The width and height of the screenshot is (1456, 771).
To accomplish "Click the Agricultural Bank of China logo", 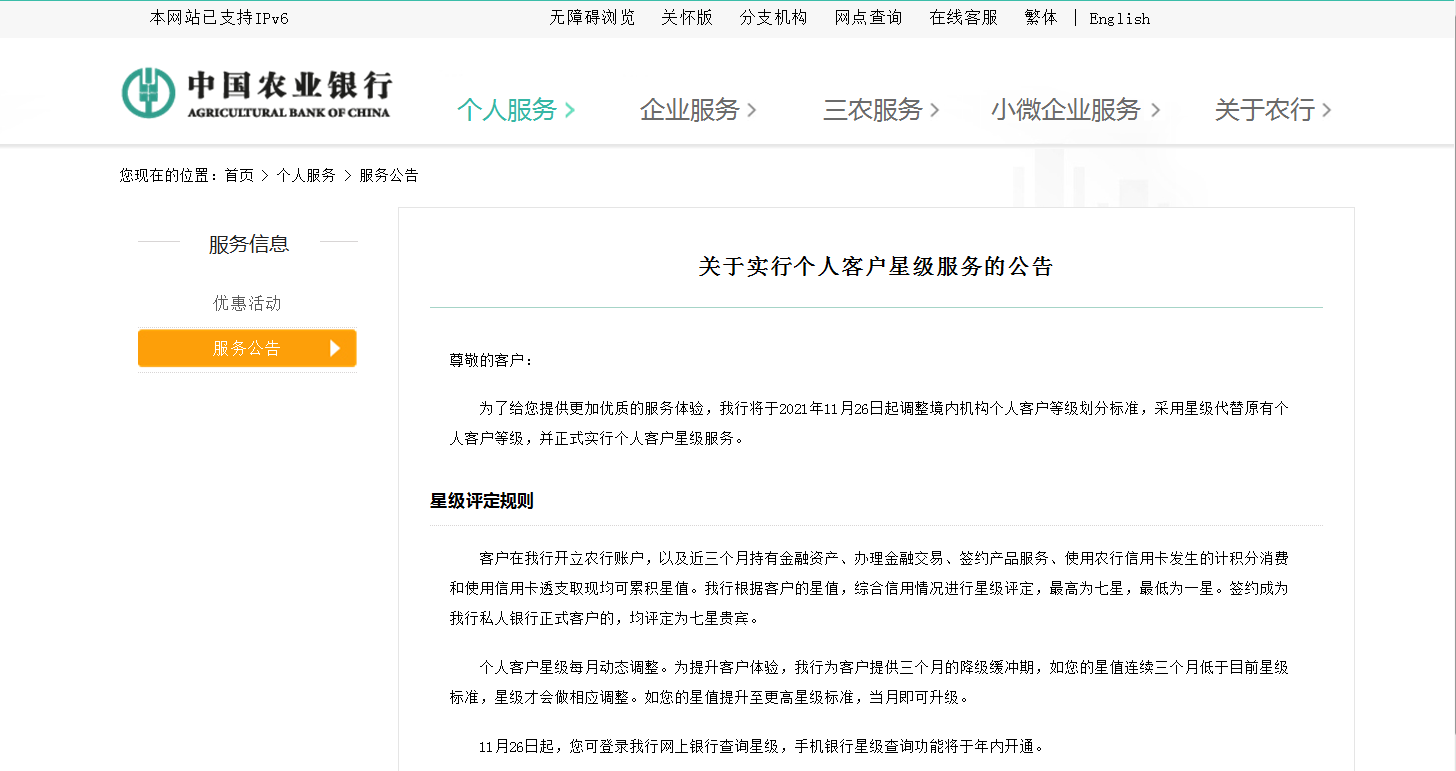I will click(x=255, y=90).
